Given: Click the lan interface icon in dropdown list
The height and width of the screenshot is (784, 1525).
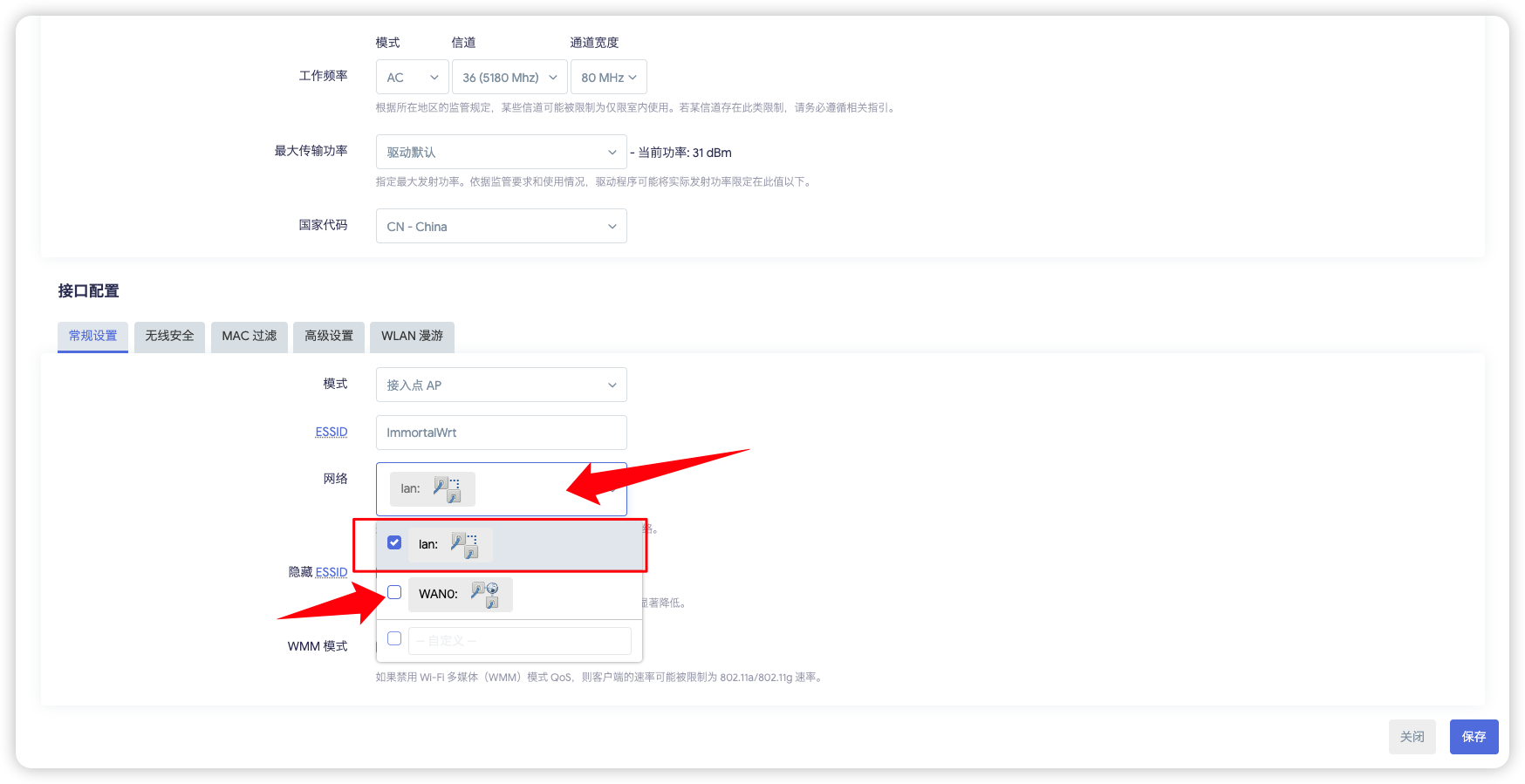Looking at the screenshot, I should (464, 545).
